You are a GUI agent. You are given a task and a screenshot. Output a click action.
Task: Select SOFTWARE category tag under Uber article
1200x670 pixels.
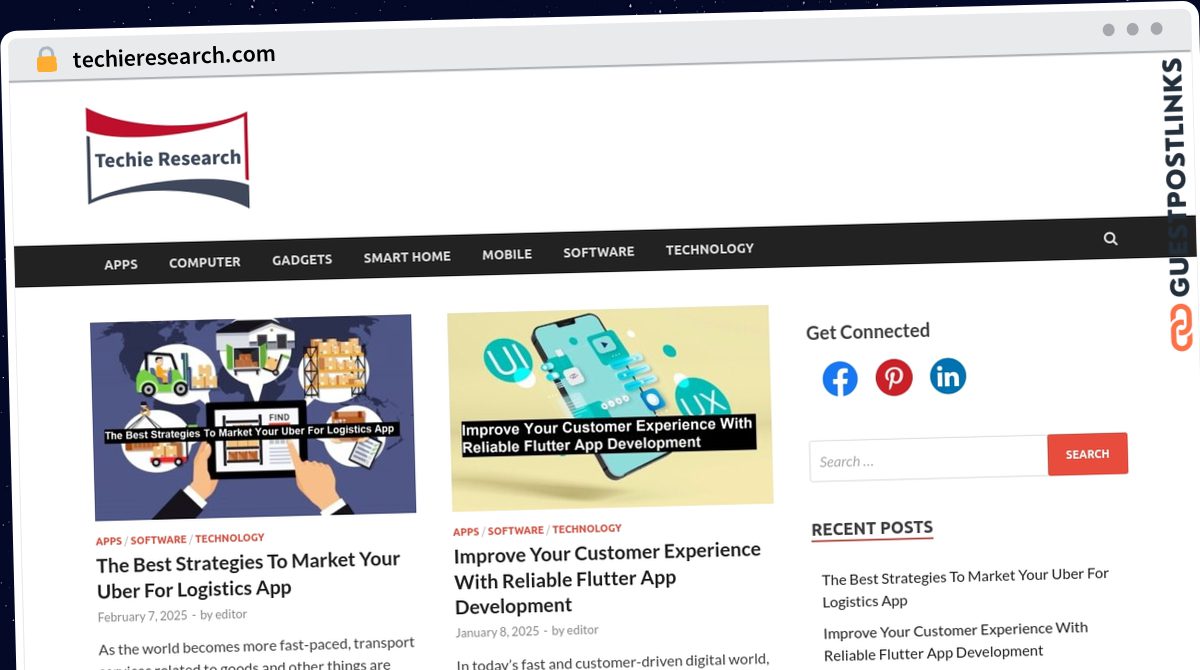click(158, 540)
